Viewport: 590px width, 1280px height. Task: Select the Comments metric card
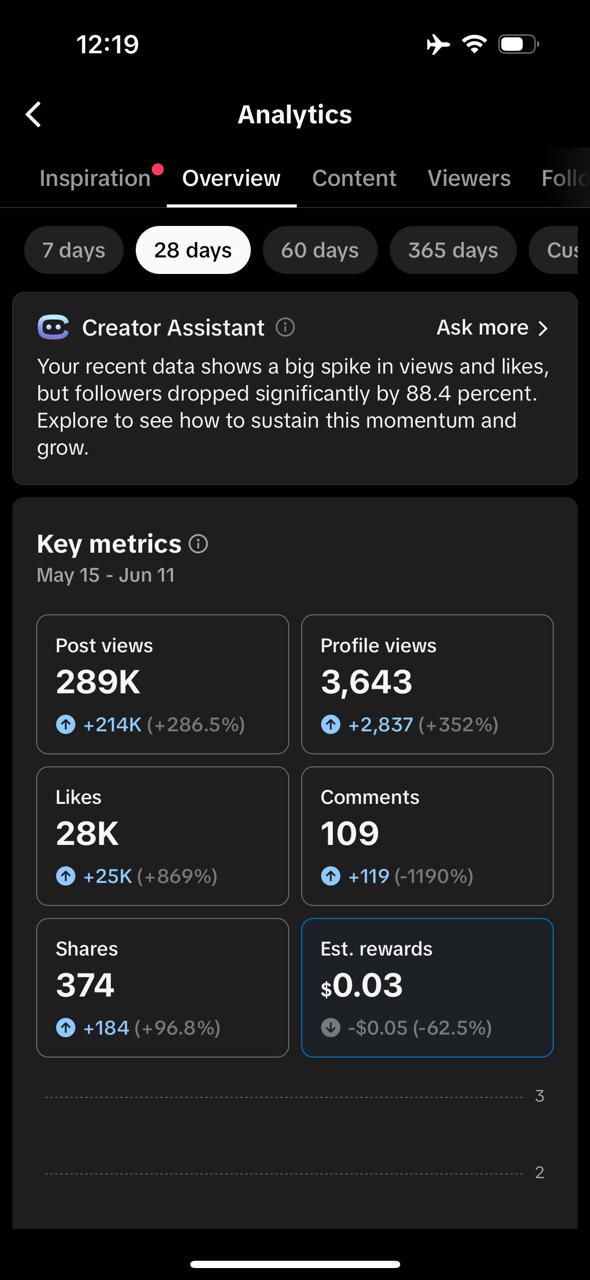(427, 836)
